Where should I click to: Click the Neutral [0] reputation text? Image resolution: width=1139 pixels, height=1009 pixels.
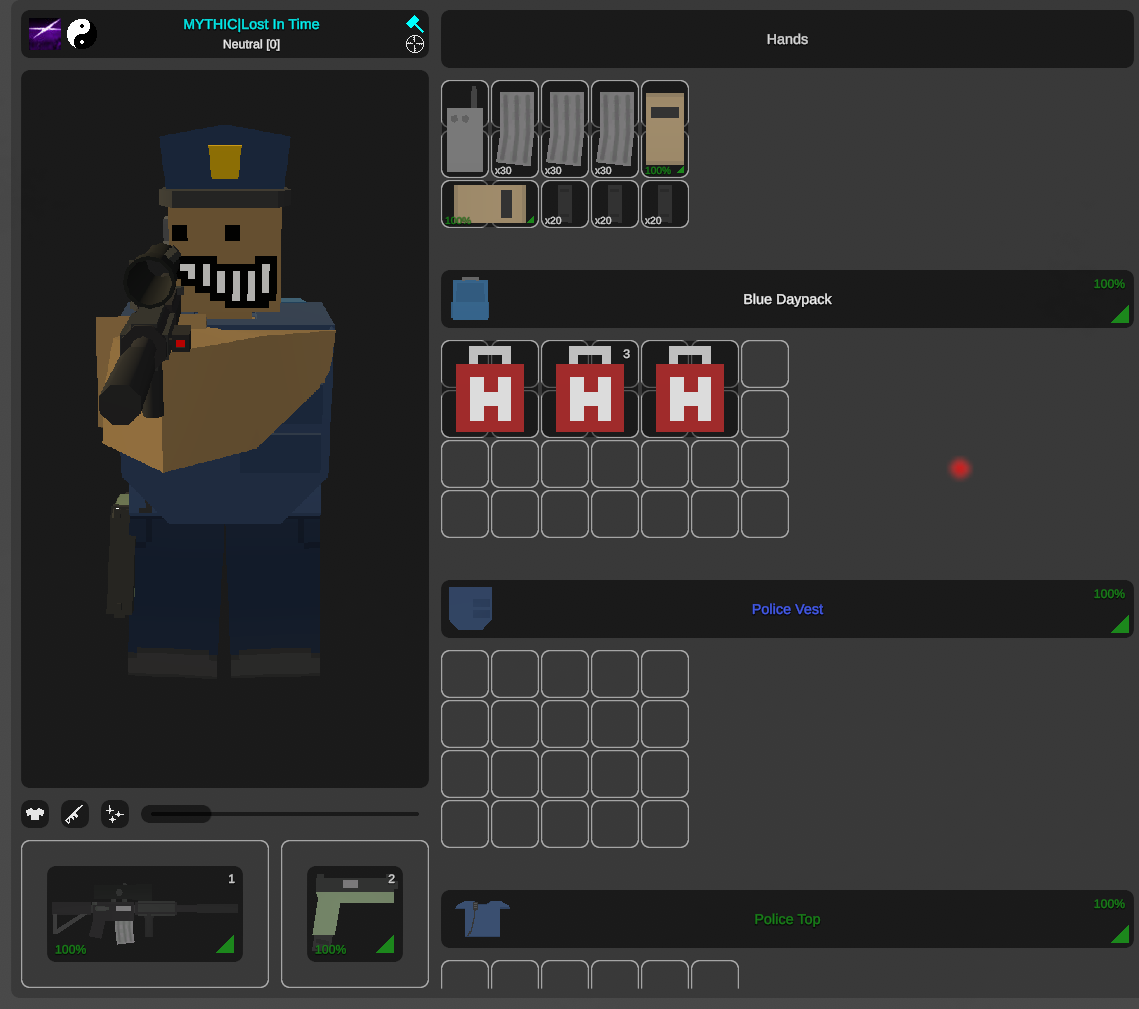pos(251,44)
